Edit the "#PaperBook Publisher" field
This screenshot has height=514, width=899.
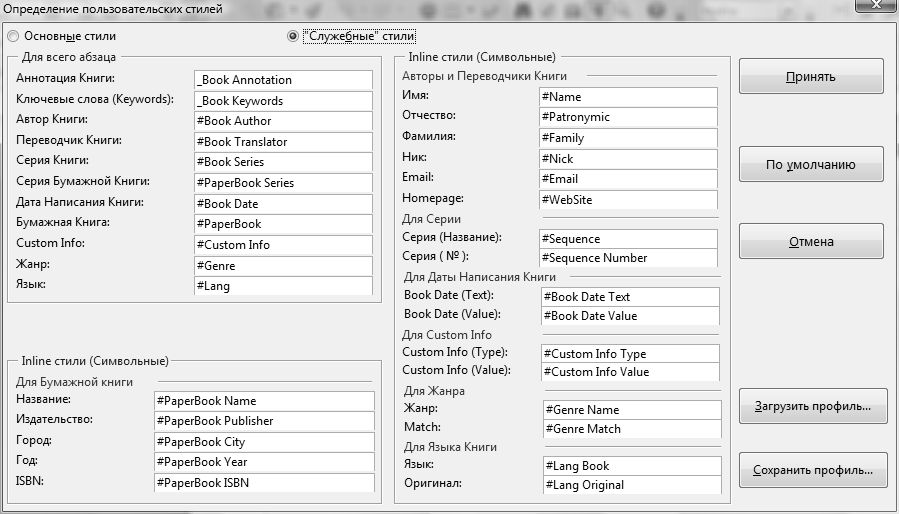pyautogui.click(x=264, y=421)
